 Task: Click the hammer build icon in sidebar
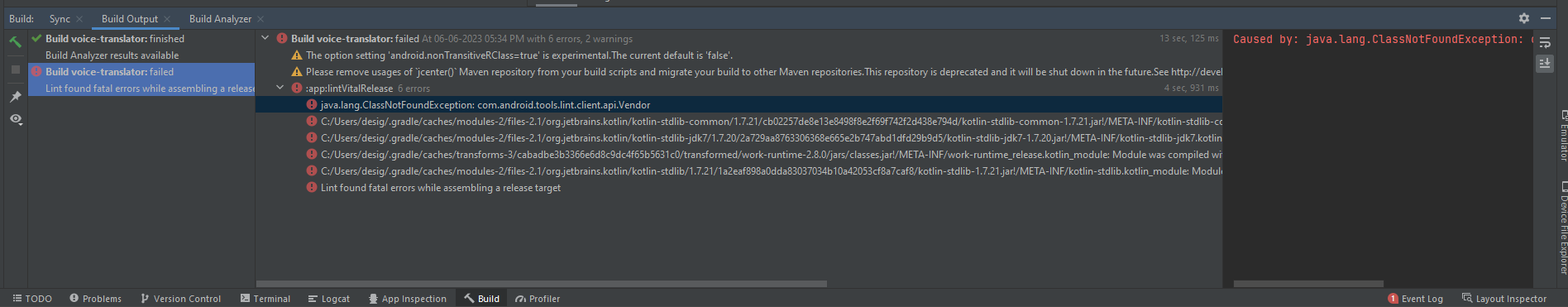pos(15,41)
